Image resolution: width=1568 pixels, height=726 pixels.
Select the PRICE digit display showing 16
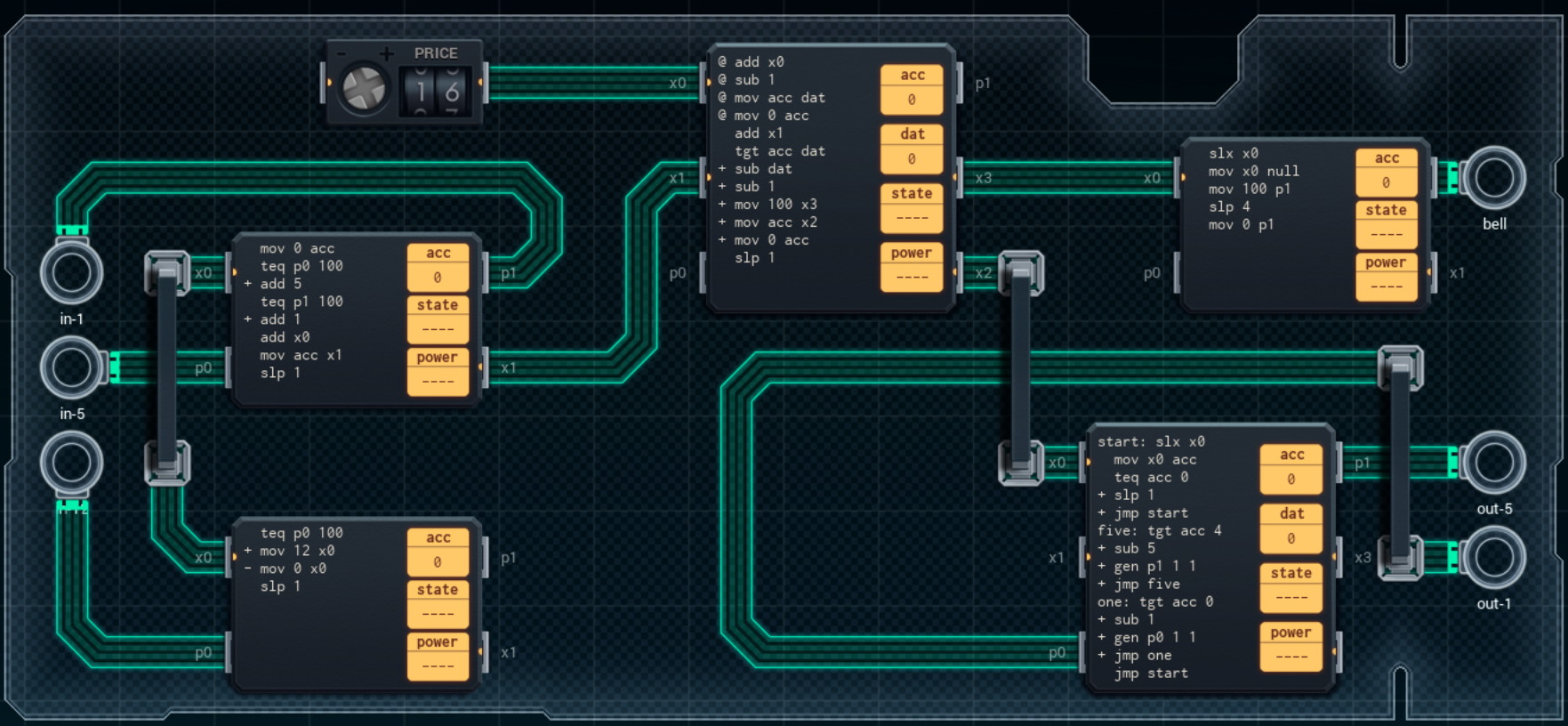436,91
